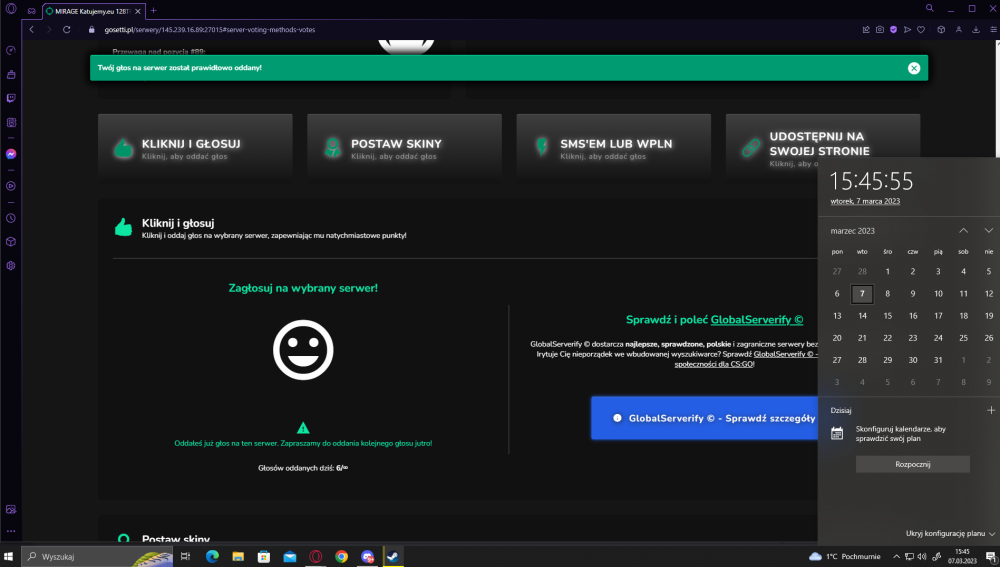Open Google Chrome from the taskbar

[x=341, y=556]
